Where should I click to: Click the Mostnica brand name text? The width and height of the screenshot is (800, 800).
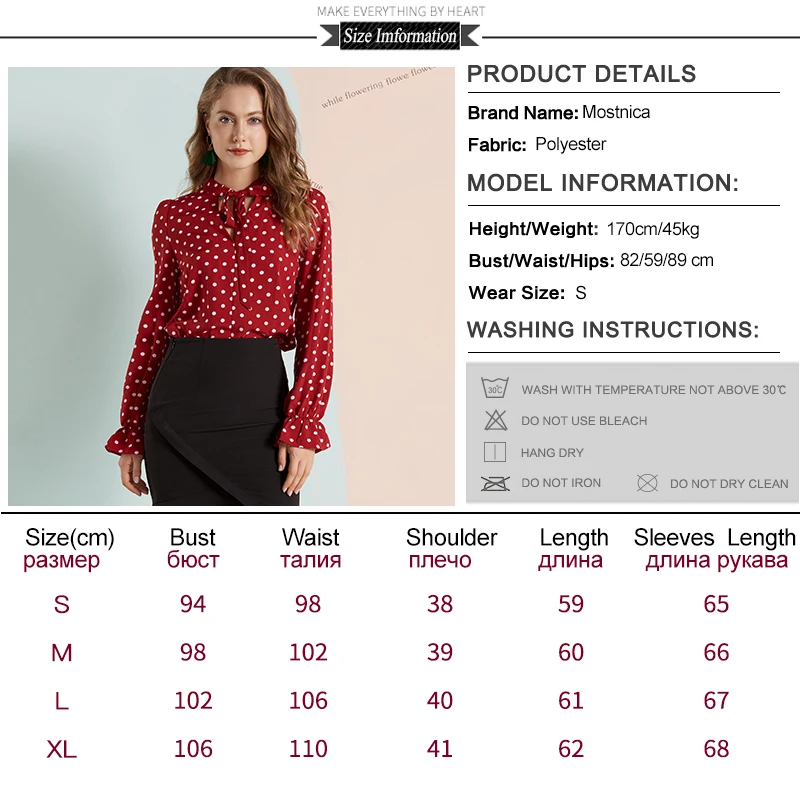(x=616, y=112)
